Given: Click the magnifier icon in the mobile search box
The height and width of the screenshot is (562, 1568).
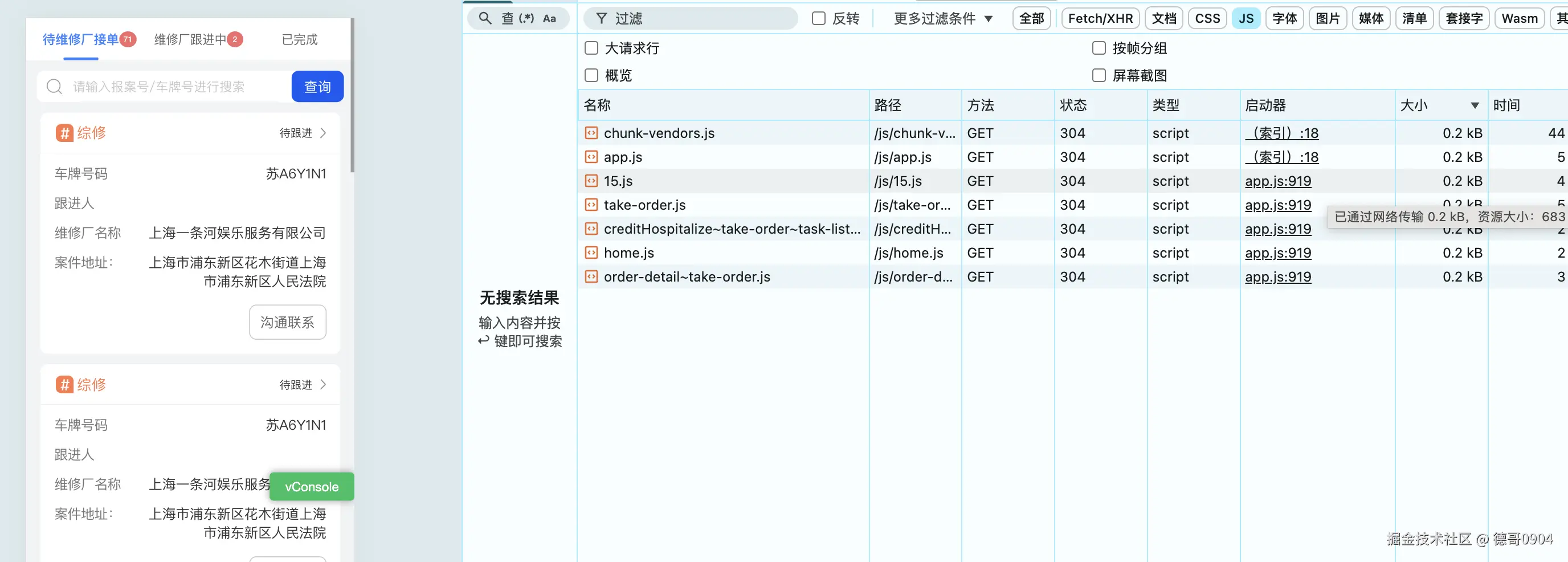Looking at the screenshot, I should 55,87.
